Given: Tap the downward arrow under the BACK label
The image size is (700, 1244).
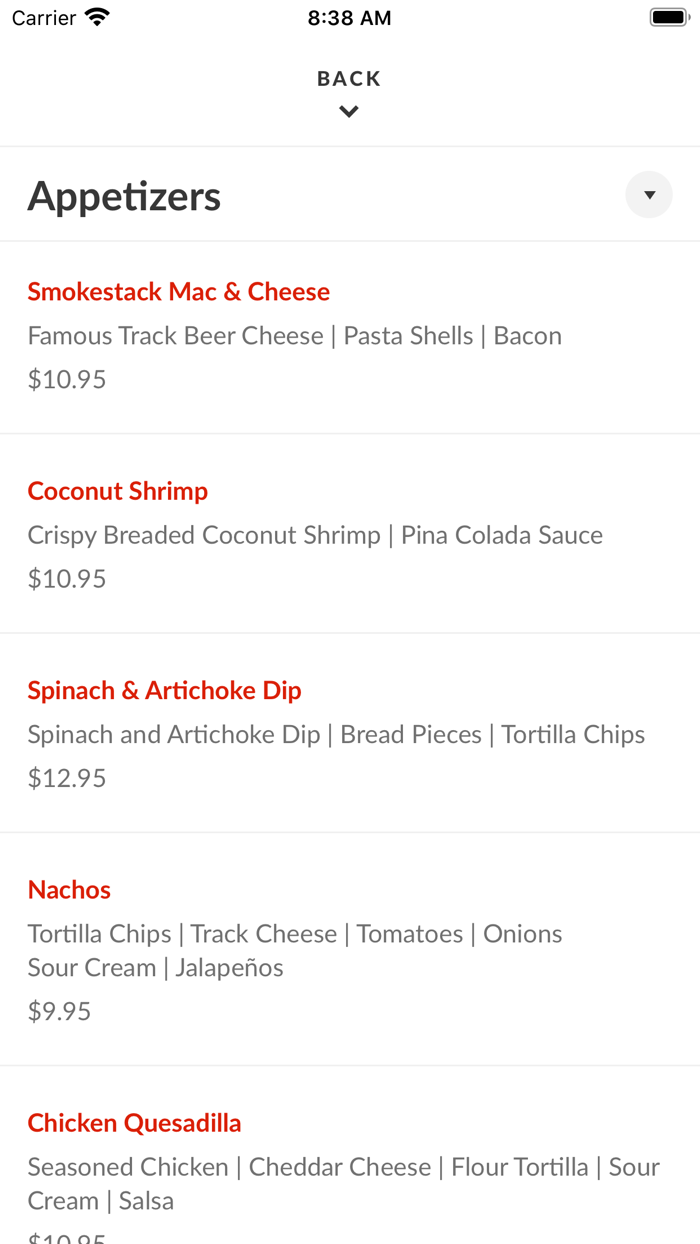Looking at the screenshot, I should tap(348, 111).
